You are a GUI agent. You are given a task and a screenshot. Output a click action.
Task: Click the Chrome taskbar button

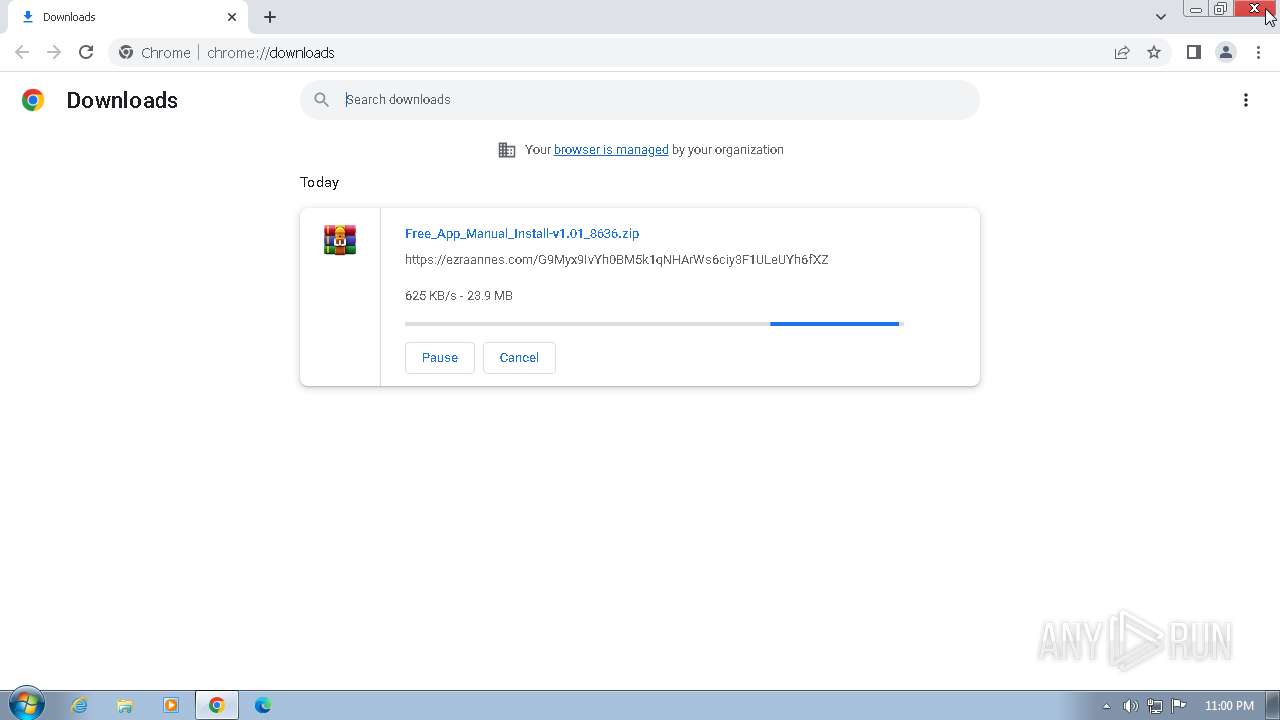[x=217, y=705]
